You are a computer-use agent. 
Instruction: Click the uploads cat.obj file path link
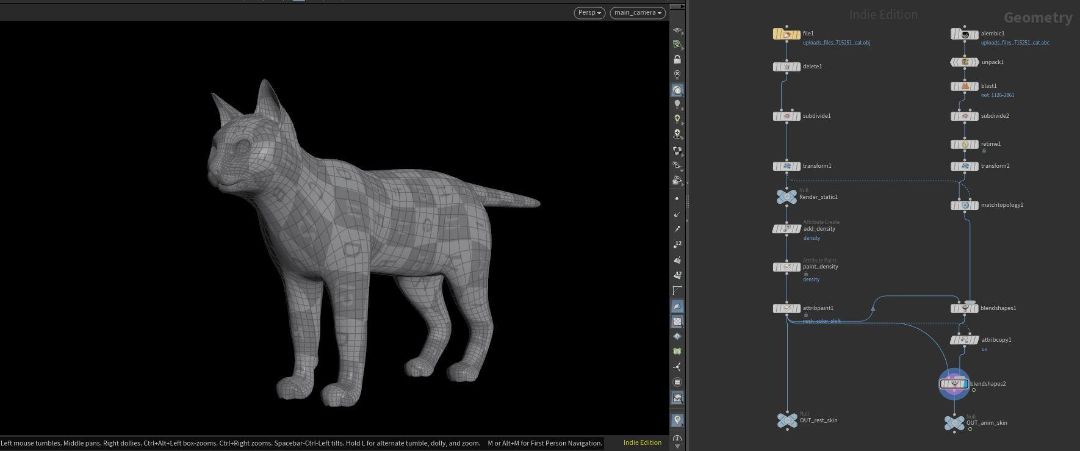point(837,43)
